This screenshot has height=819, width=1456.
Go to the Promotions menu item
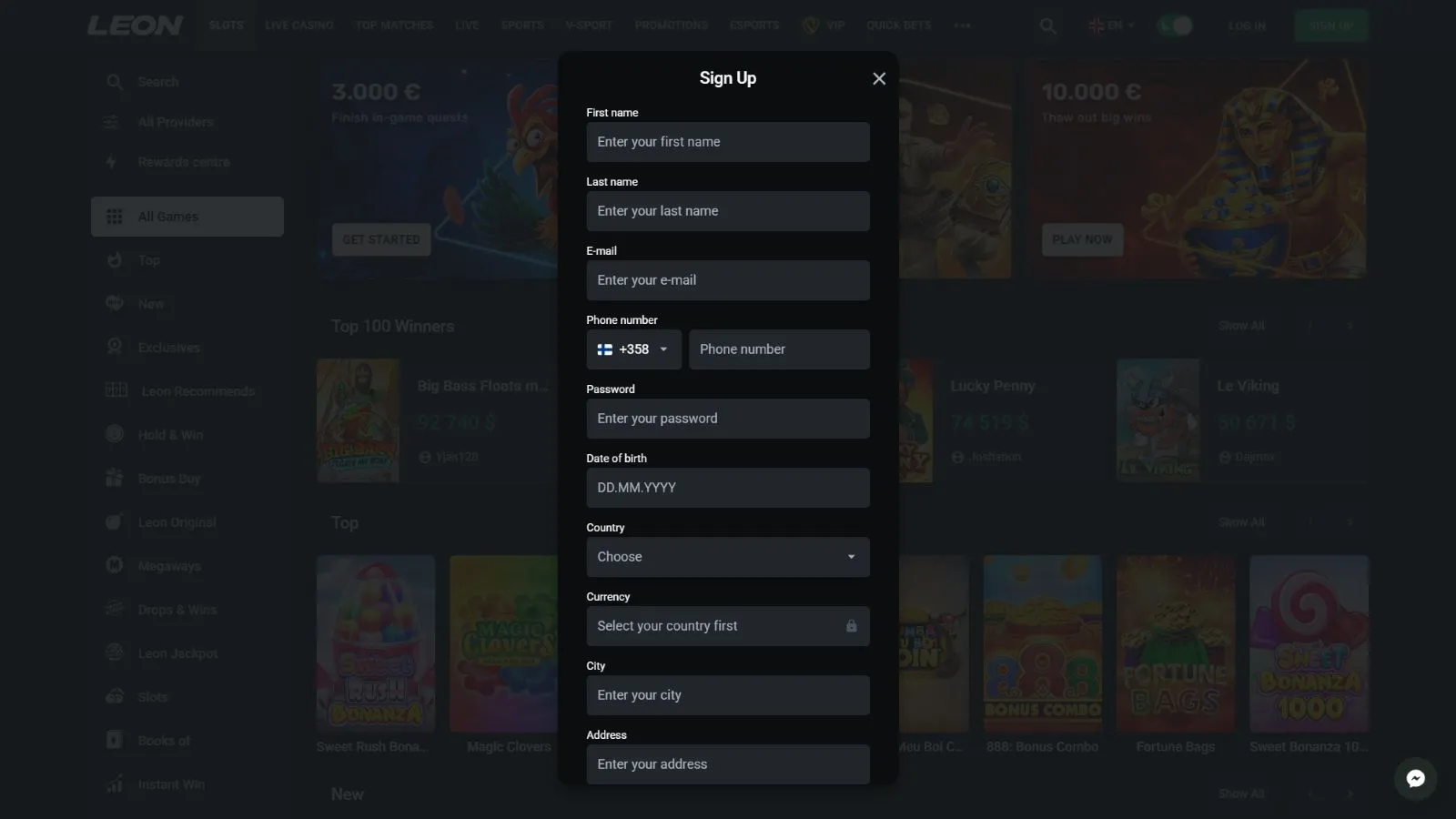(672, 25)
